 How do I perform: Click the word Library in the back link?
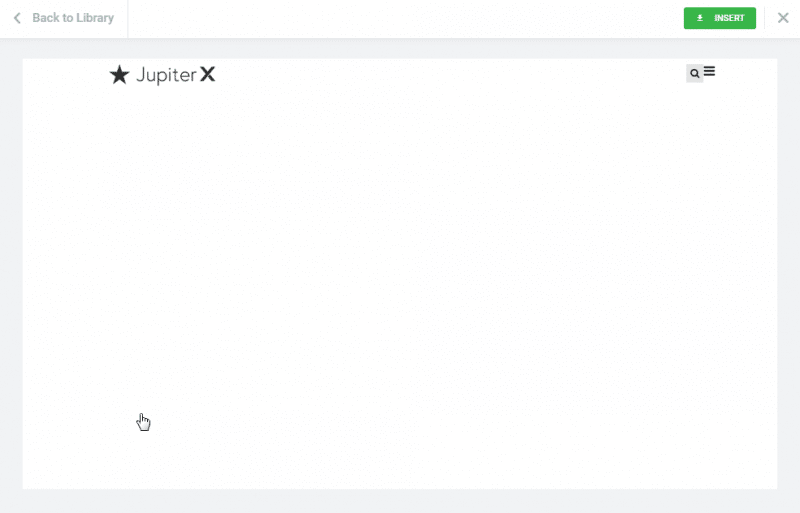95,18
